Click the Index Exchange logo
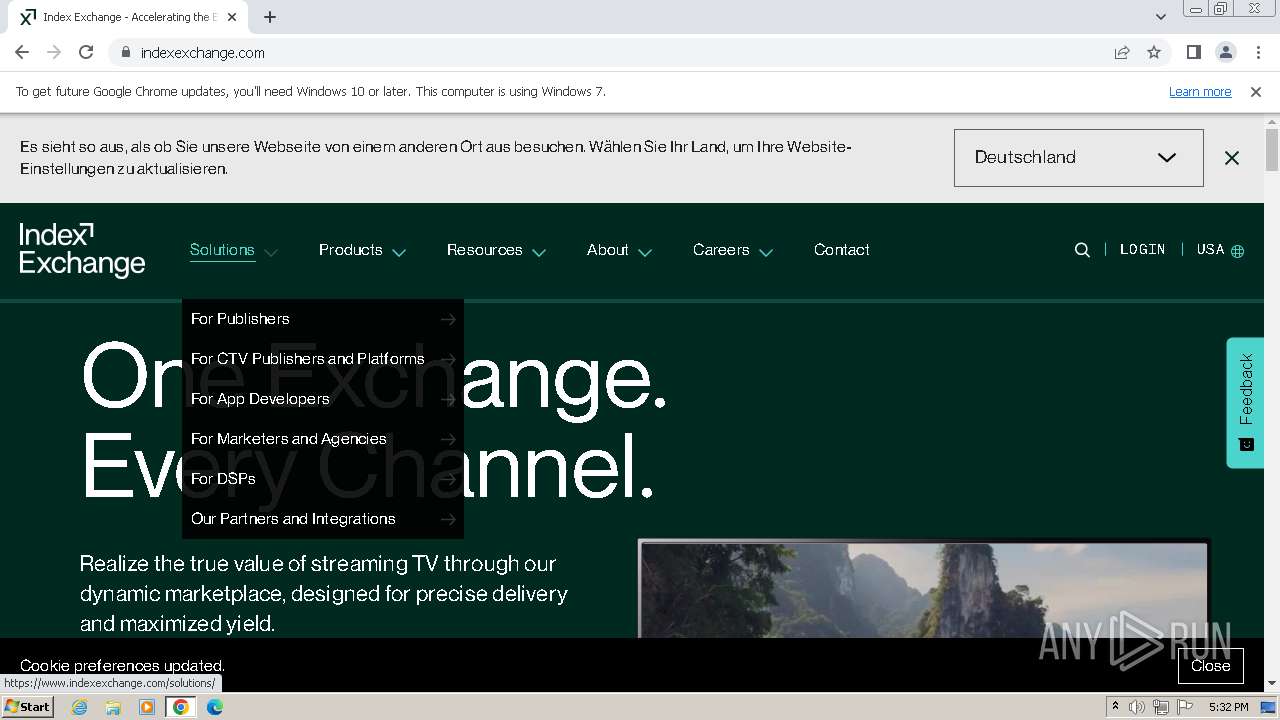 (x=82, y=250)
